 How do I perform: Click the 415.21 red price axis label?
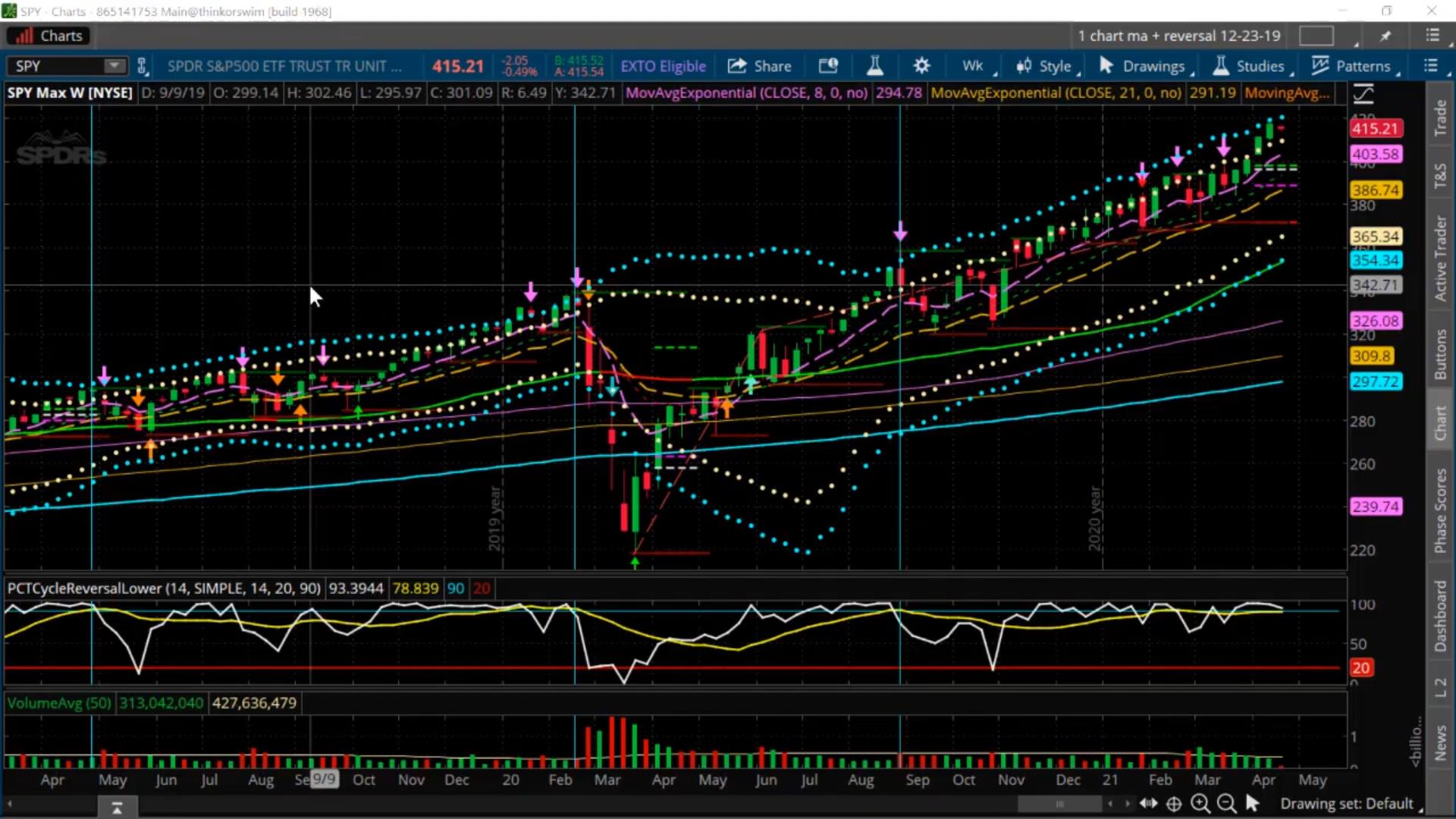(x=1376, y=128)
